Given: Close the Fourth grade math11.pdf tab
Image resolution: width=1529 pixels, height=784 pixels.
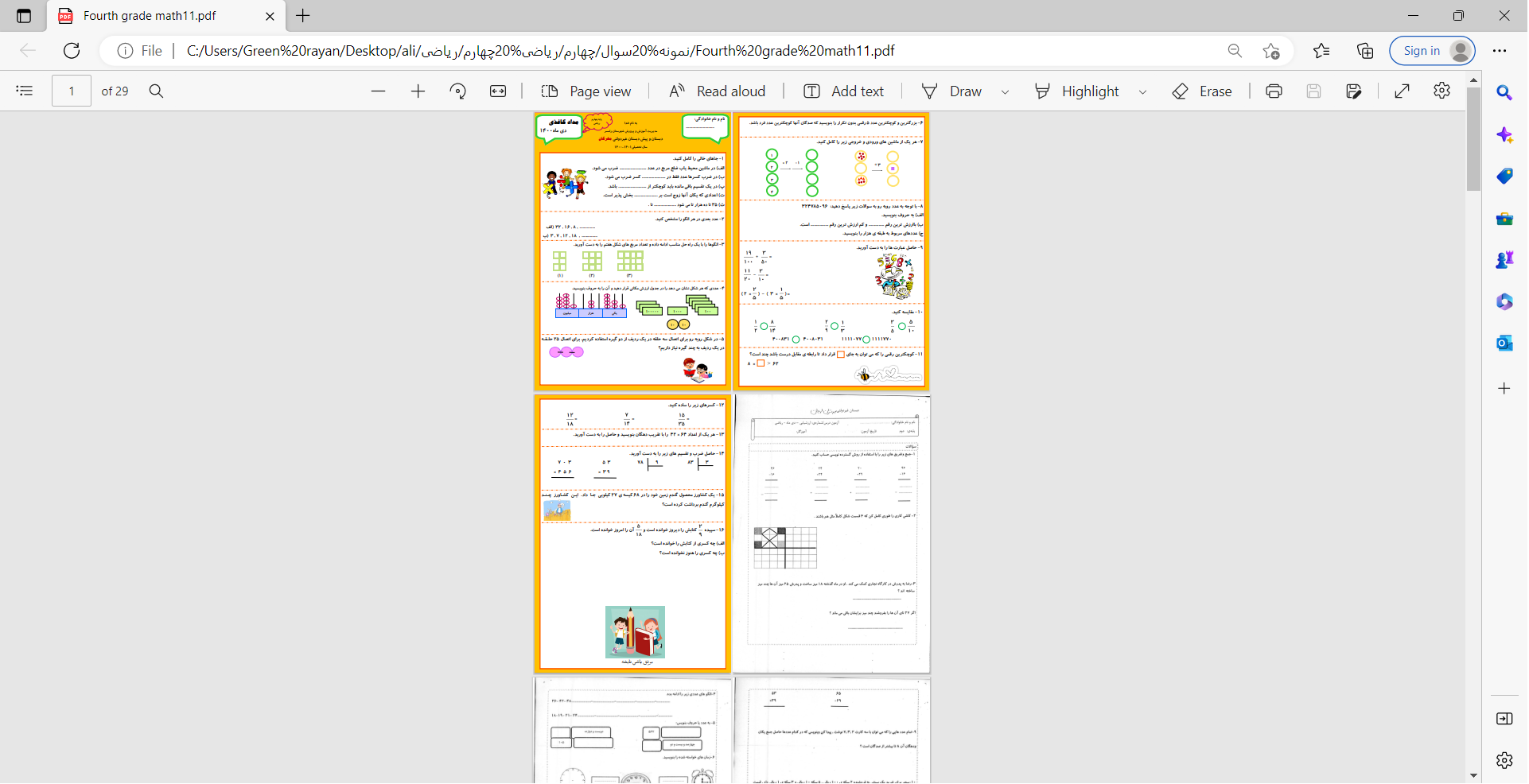Looking at the screenshot, I should 270,16.
